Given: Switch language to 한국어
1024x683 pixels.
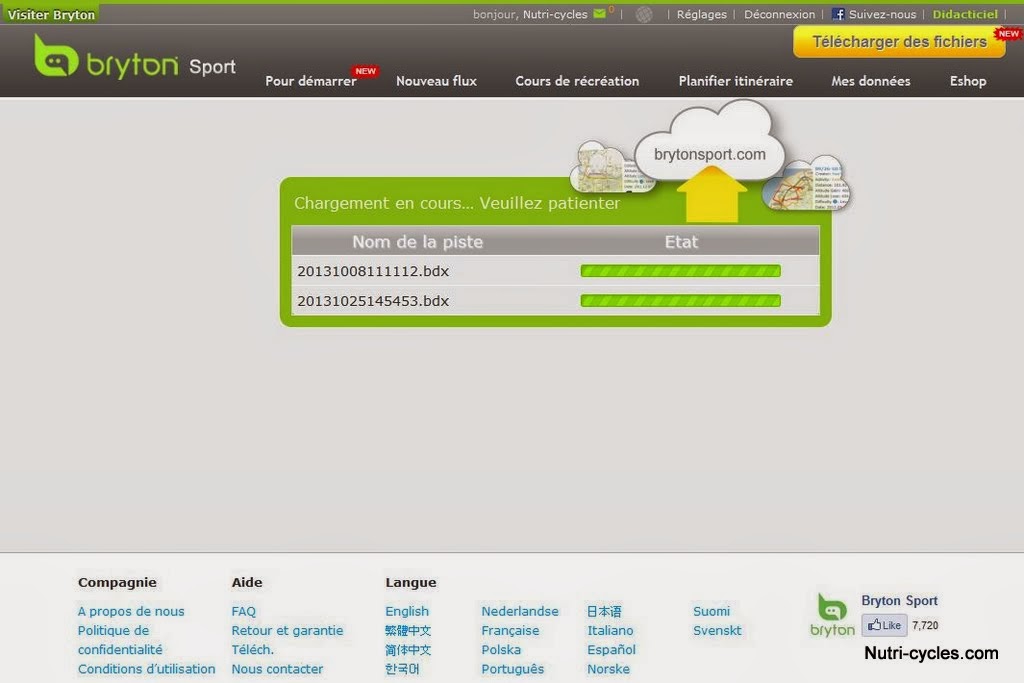Looking at the screenshot, I should click(x=402, y=669).
